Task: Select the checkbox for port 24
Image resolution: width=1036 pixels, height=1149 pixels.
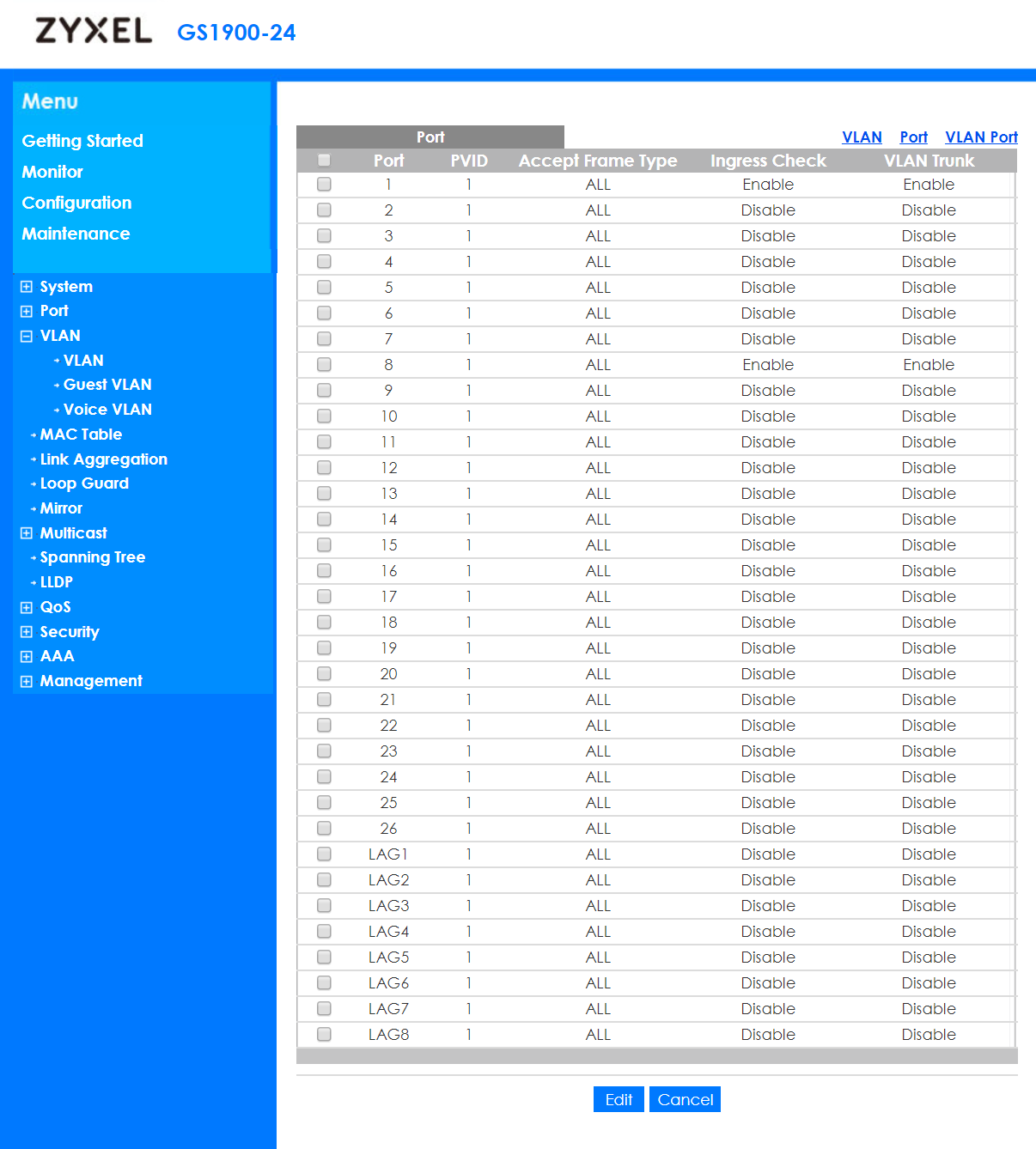Action: [324, 776]
